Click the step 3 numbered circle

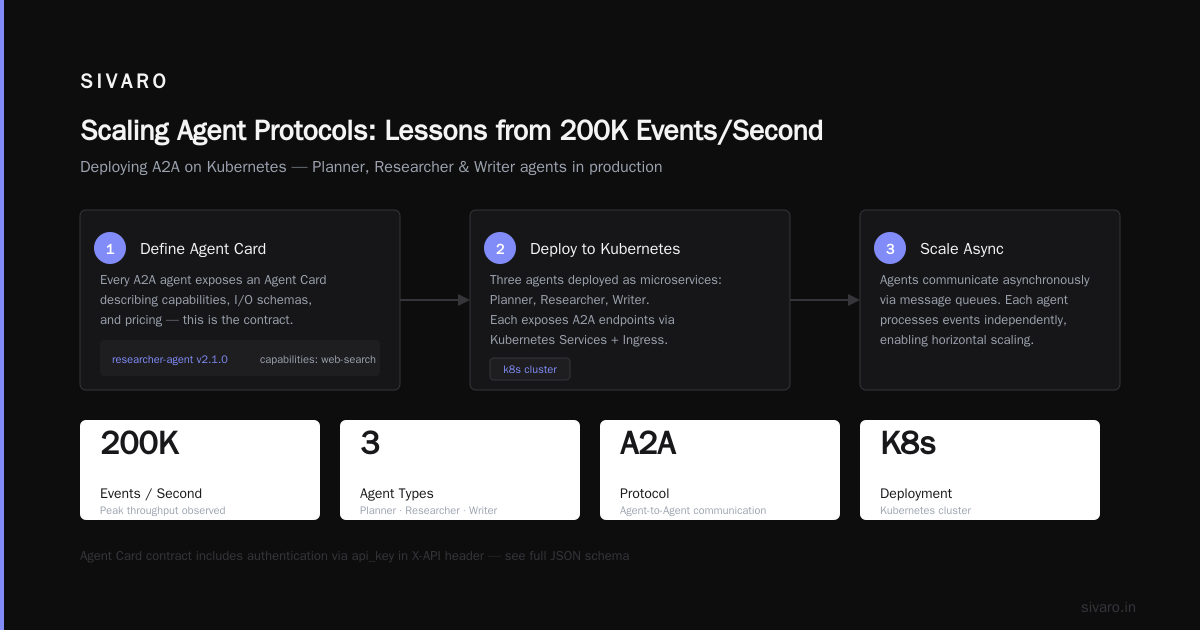(x=890, y=248)
